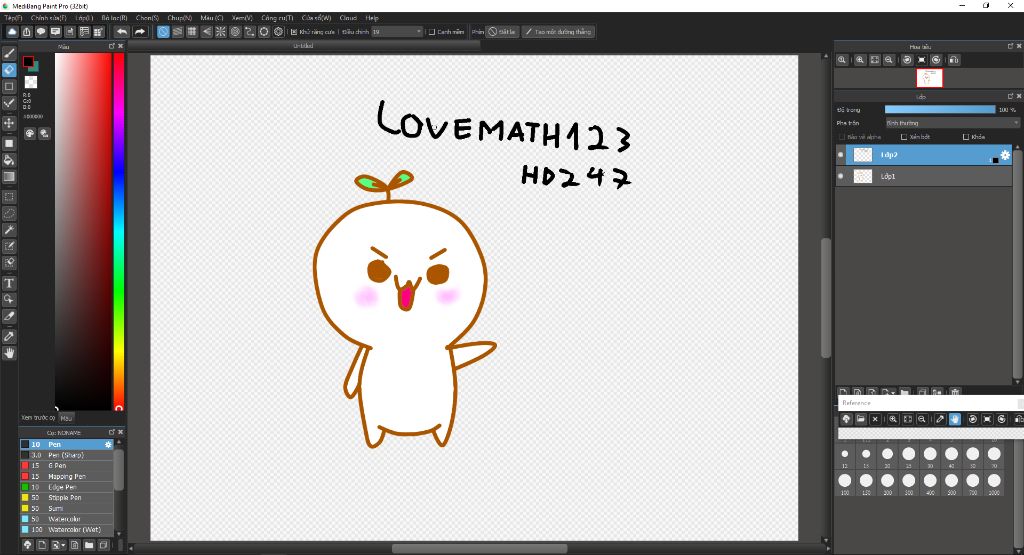Viewport: 1024px width, 555px height.
Task: Enable Cạnh mềm soft edge checkbox
Action: point(432,32)
